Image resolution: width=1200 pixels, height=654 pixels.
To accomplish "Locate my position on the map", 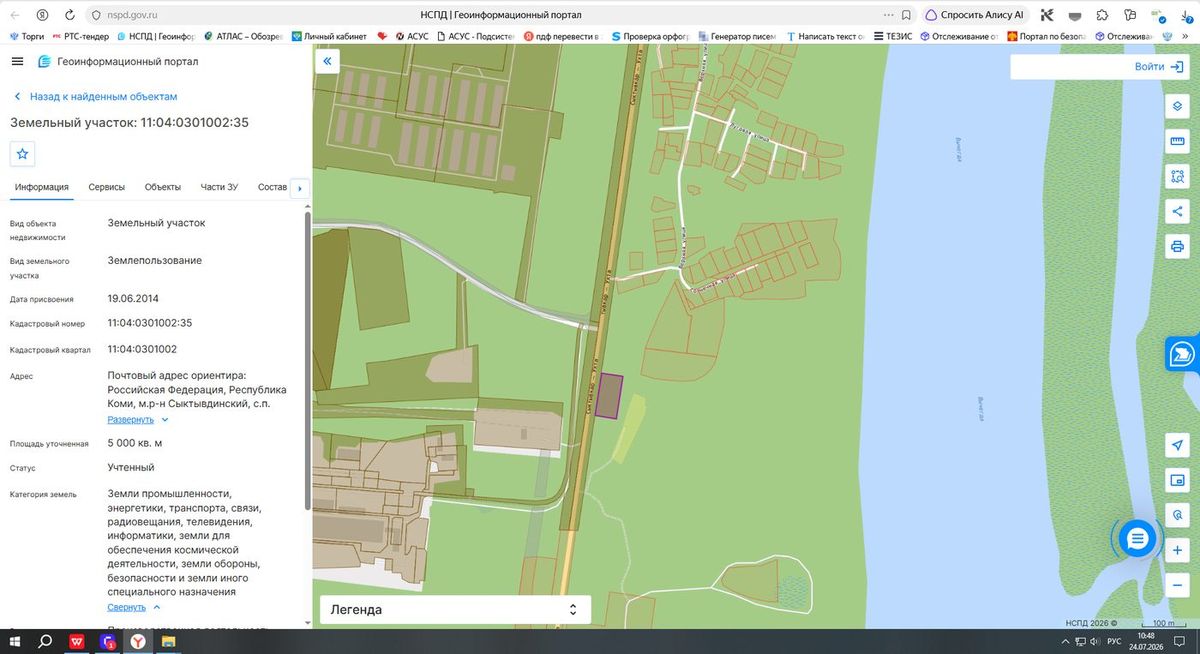I will tap(1177, 445).
